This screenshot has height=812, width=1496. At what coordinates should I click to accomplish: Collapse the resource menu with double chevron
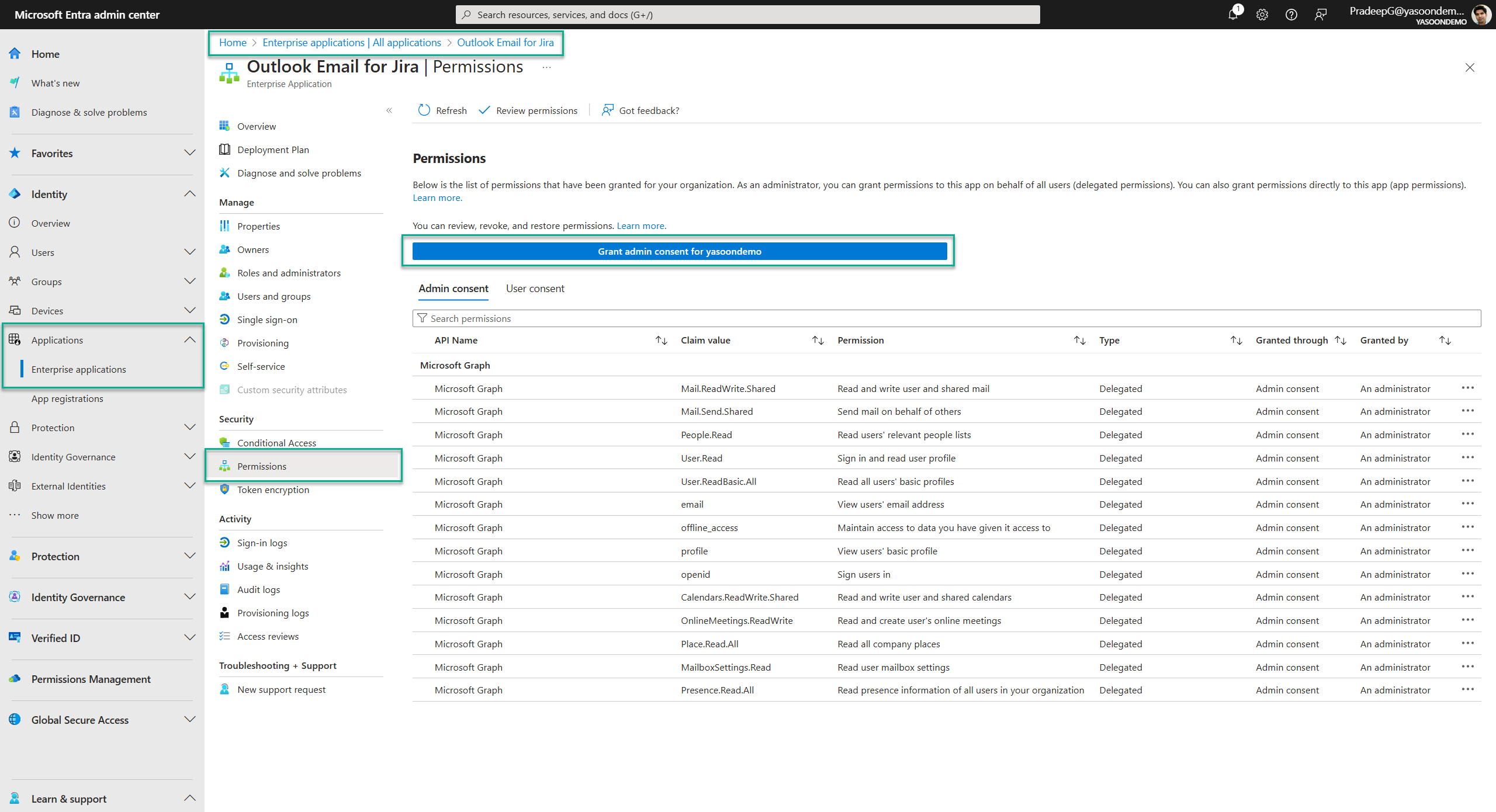point(389,110)
